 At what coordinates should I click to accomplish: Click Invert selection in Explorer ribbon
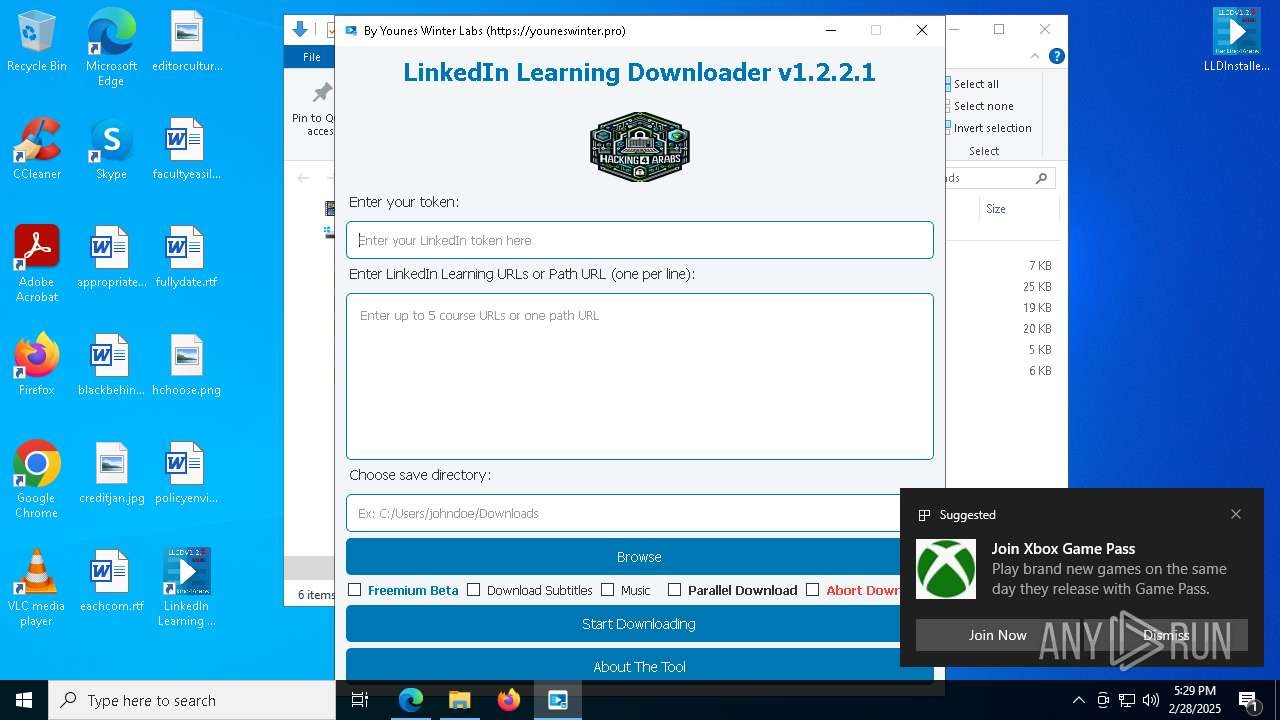coord(992,128)
